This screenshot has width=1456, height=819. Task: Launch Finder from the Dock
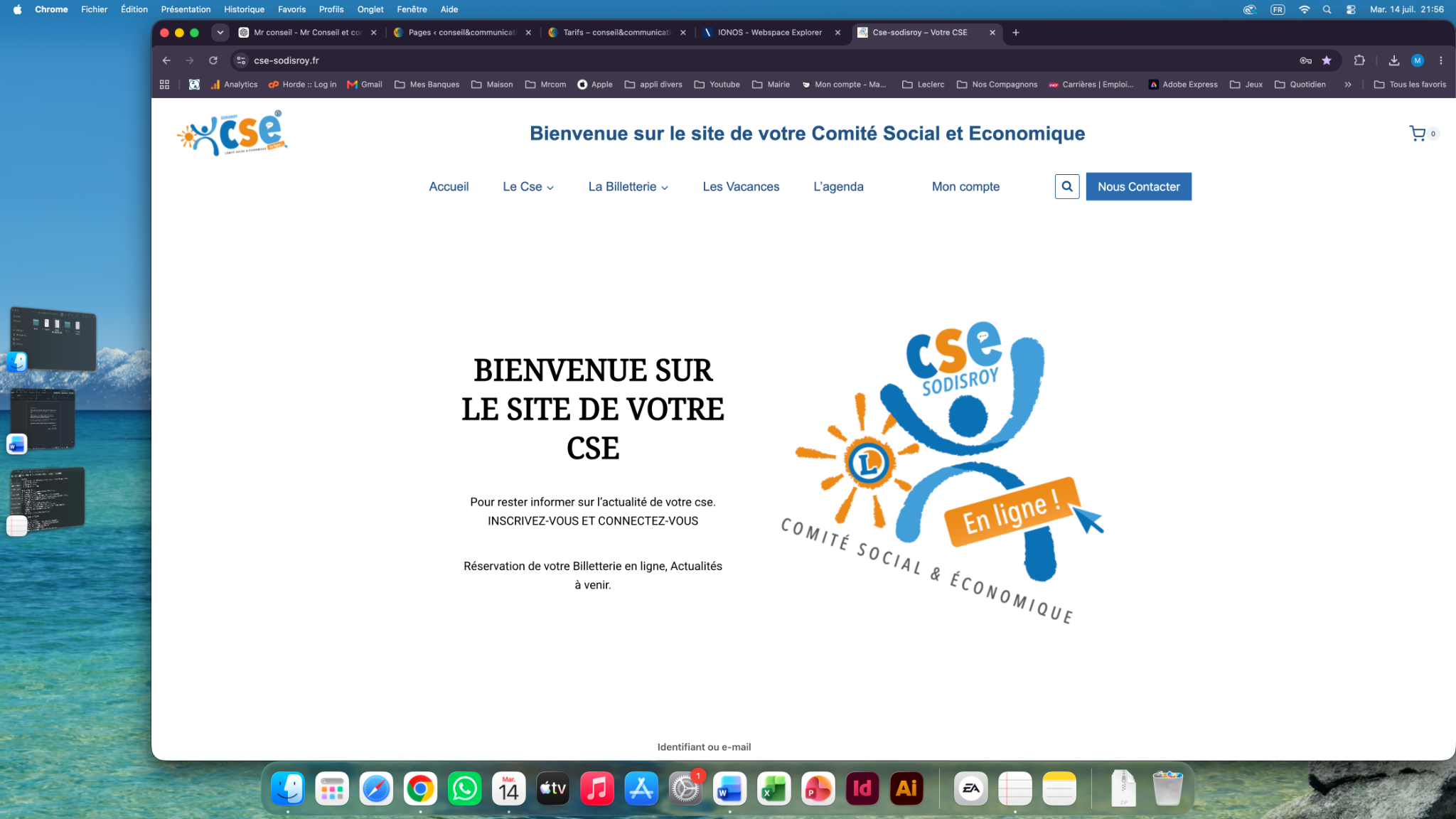coord(288,788)
